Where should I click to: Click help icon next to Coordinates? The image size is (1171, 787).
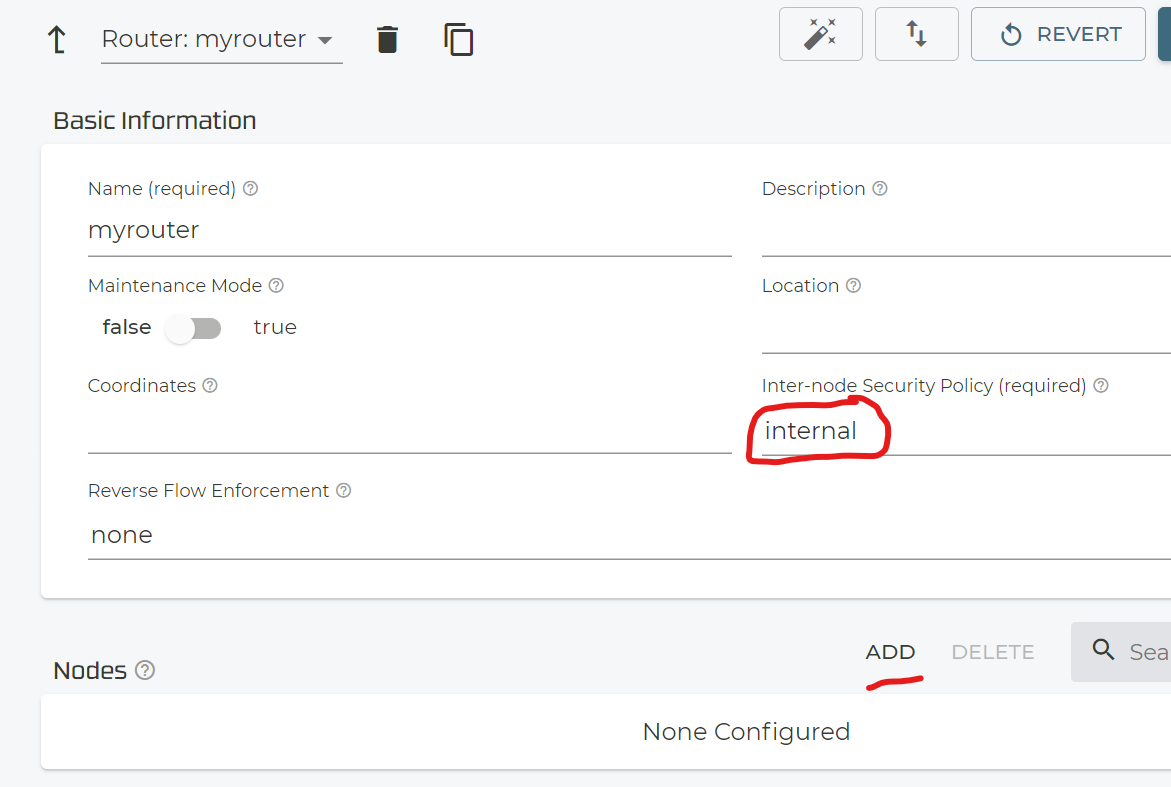(x=210, y=386)
